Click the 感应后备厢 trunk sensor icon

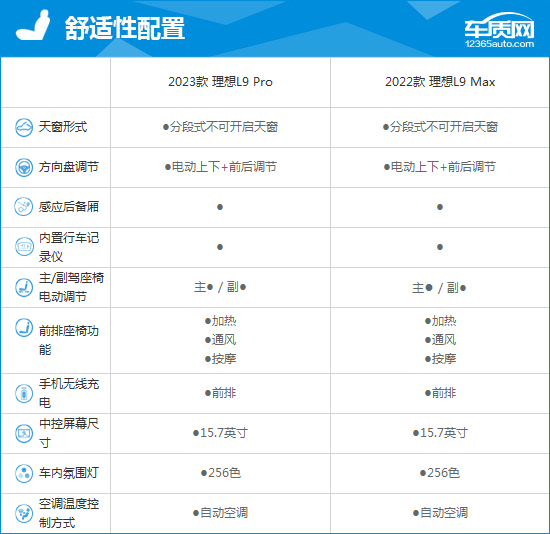24,206
